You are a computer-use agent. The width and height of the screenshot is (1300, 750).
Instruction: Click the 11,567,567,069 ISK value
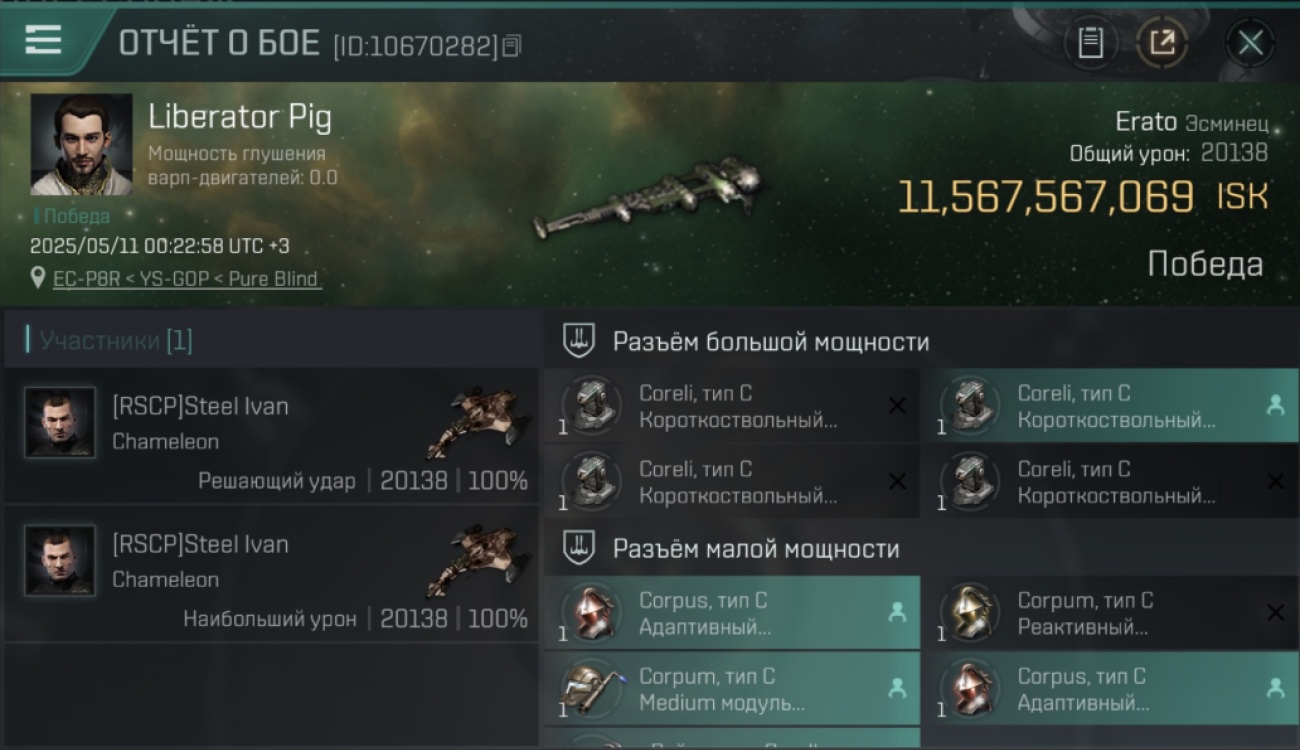1083,197
